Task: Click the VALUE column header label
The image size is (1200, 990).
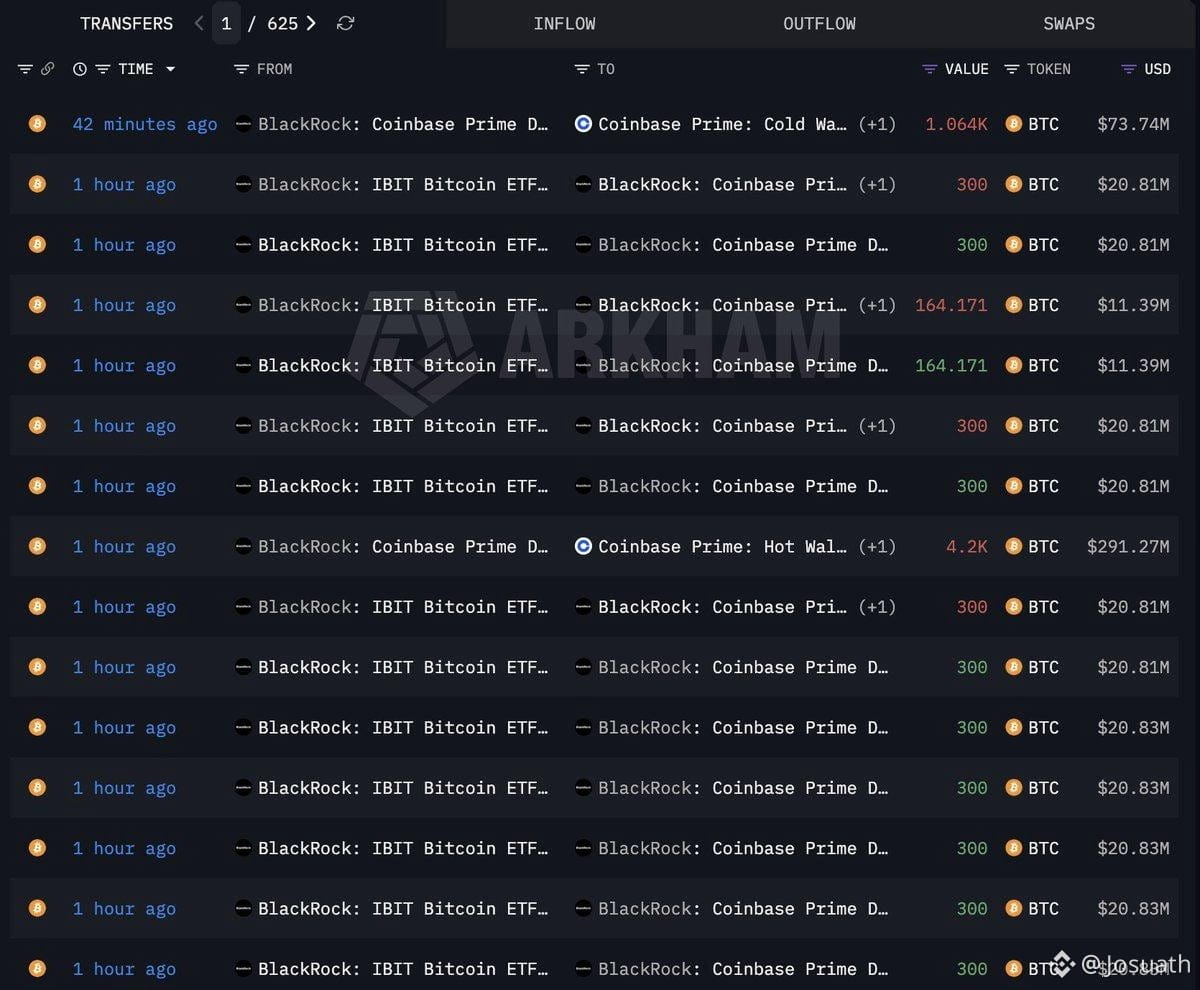Action: [x=967, y=69]
